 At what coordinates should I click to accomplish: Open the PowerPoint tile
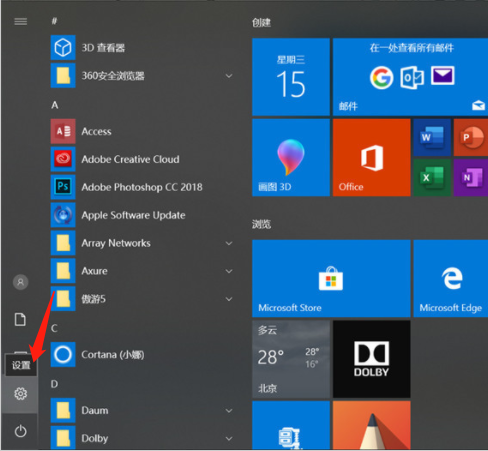[471, 138]
